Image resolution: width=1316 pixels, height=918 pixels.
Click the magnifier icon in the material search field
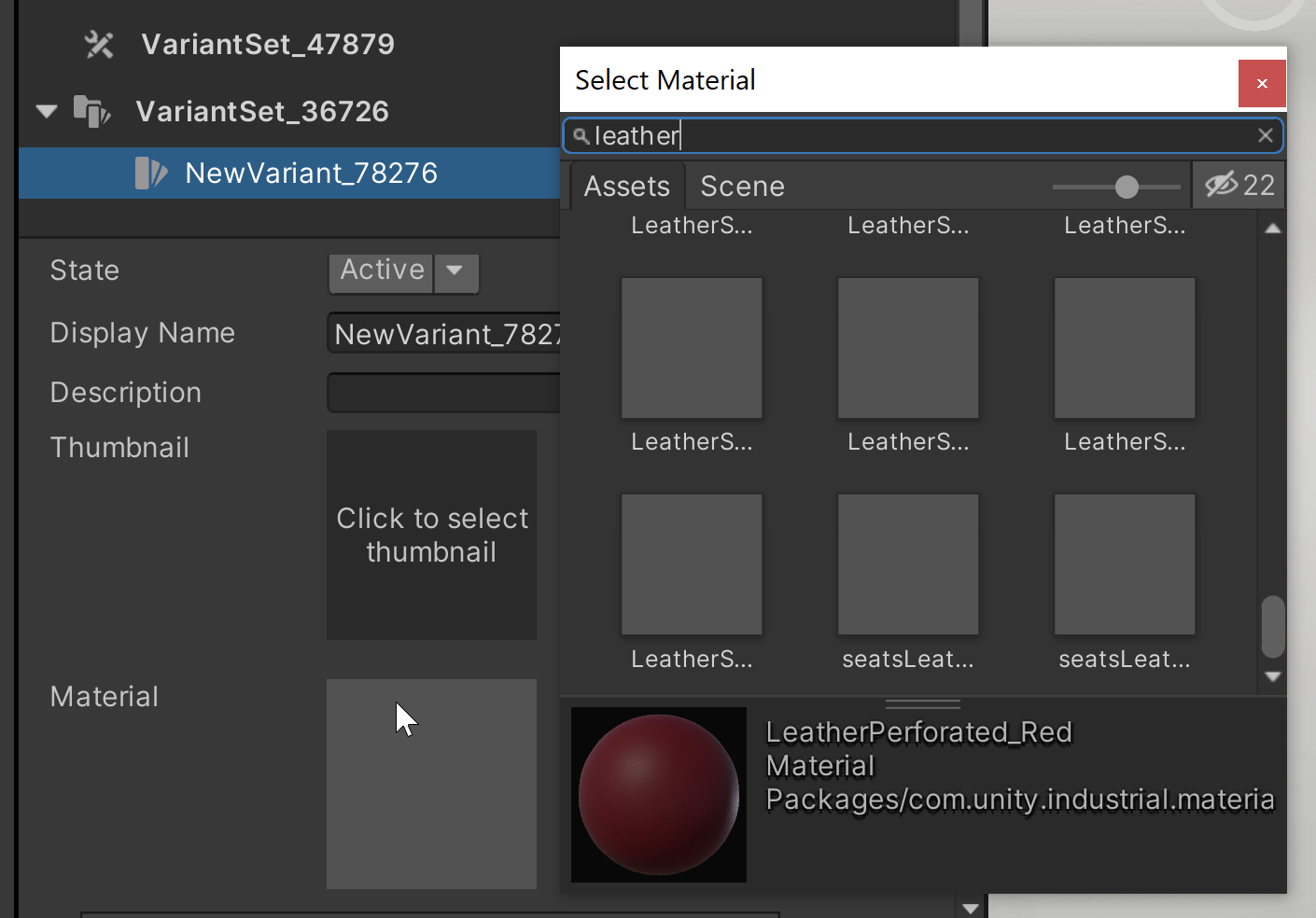(581, 136)
